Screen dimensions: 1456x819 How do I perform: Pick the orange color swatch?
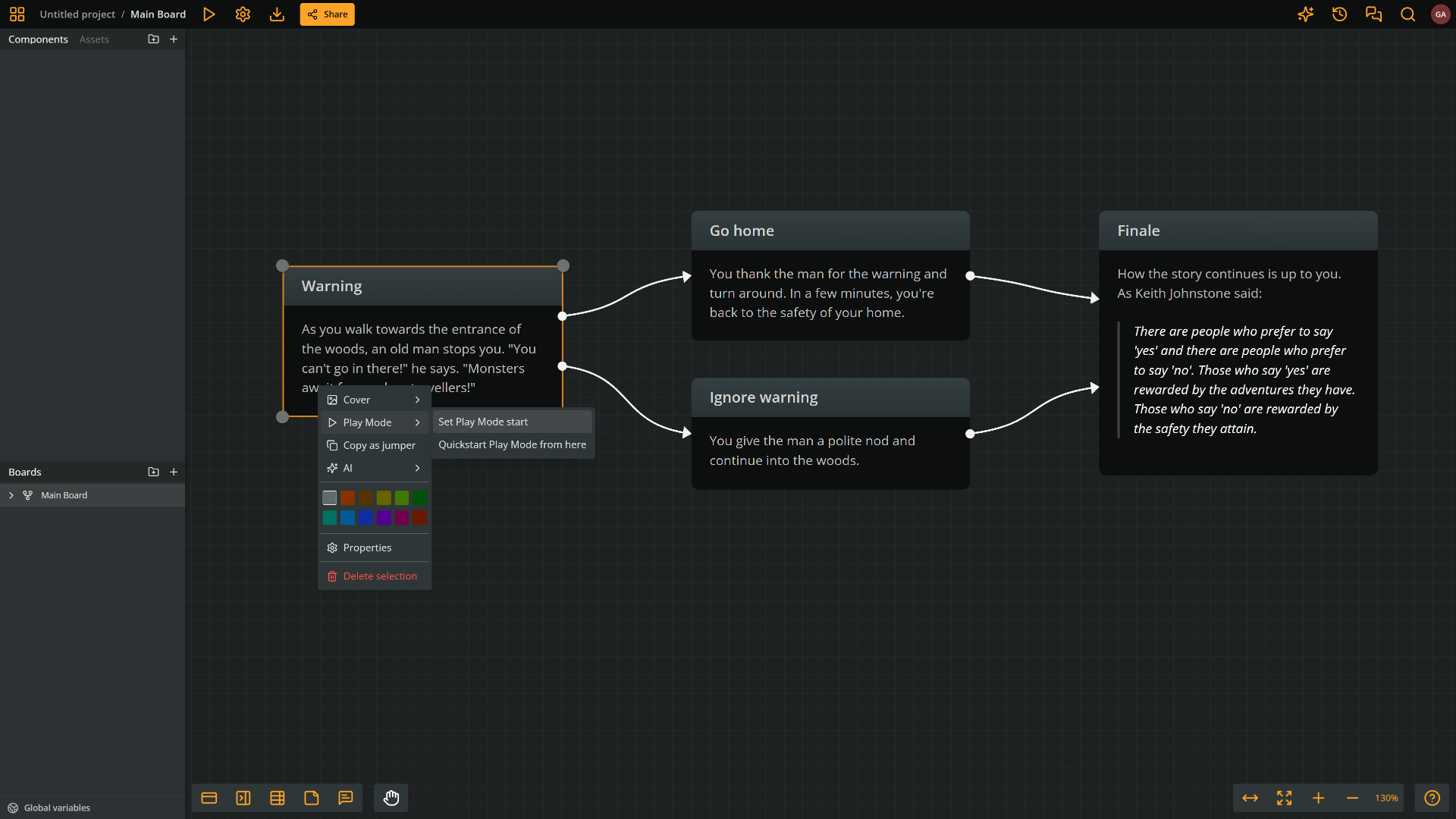click(347, 498)
